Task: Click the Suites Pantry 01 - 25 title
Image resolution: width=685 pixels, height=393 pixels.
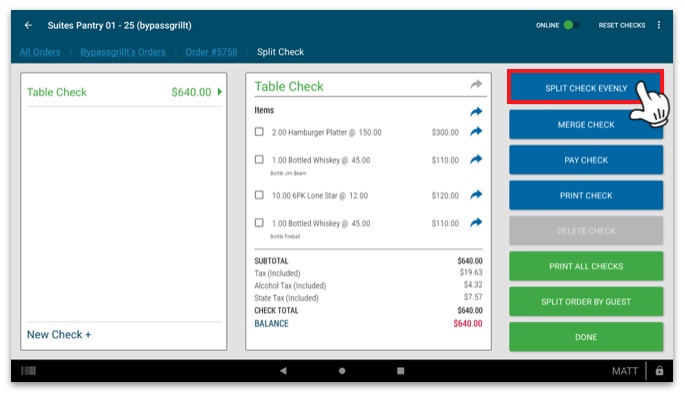Action: [119, 25]
